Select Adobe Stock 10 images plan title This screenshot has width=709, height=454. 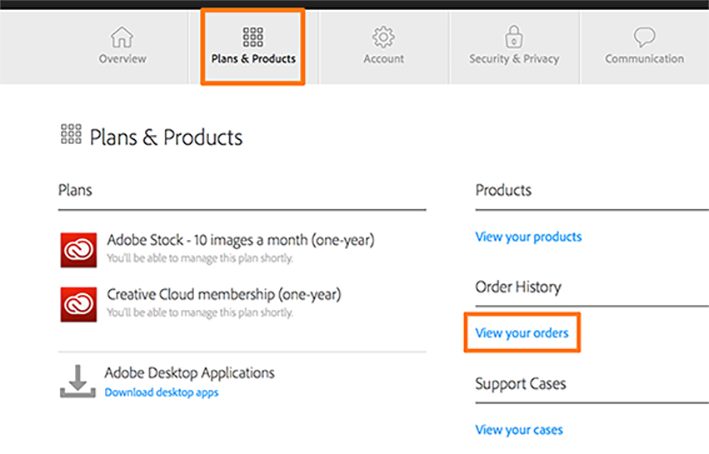pos(240,240)
